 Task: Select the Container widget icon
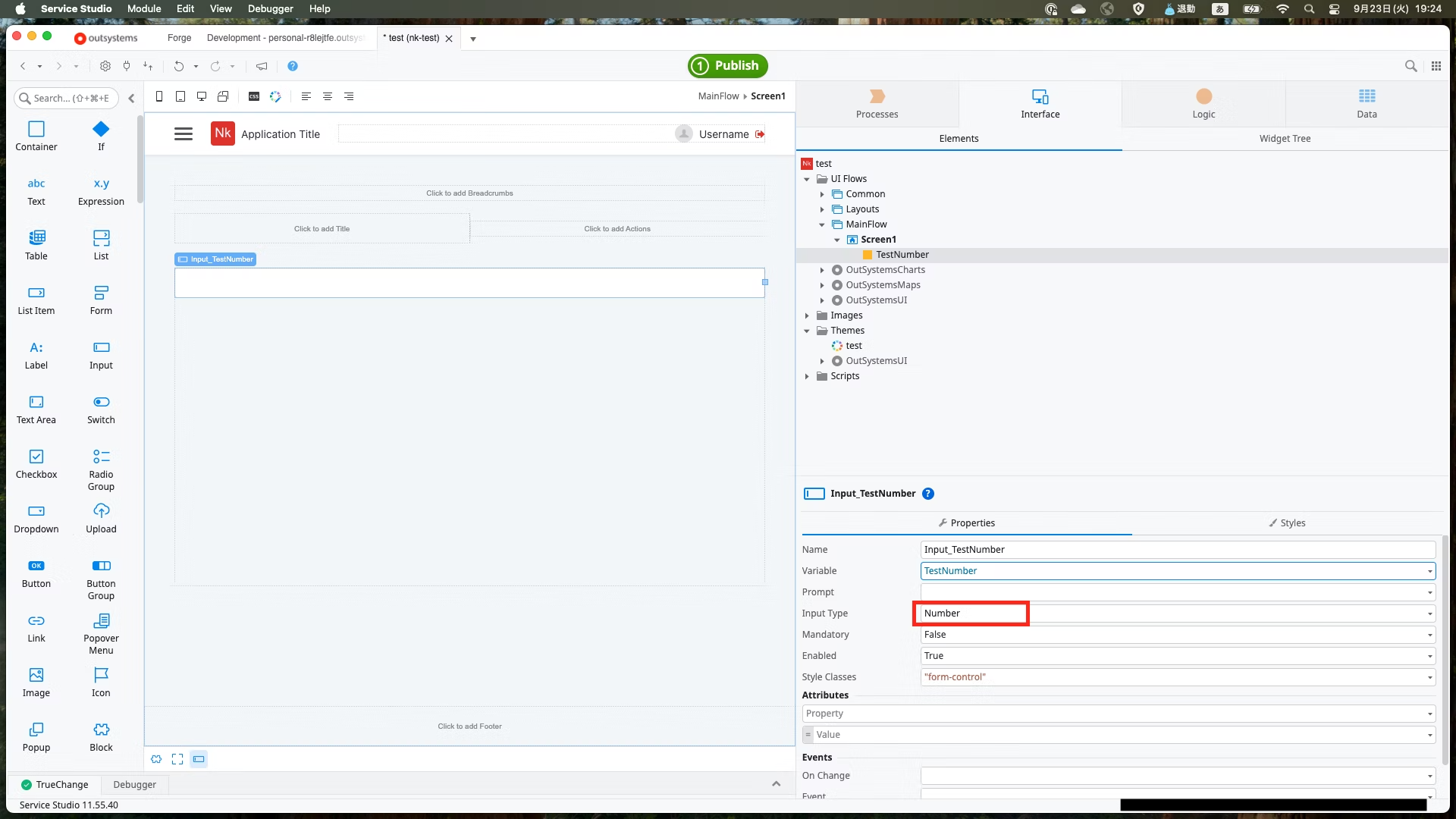pyautogui.click(x=36, y=130)
